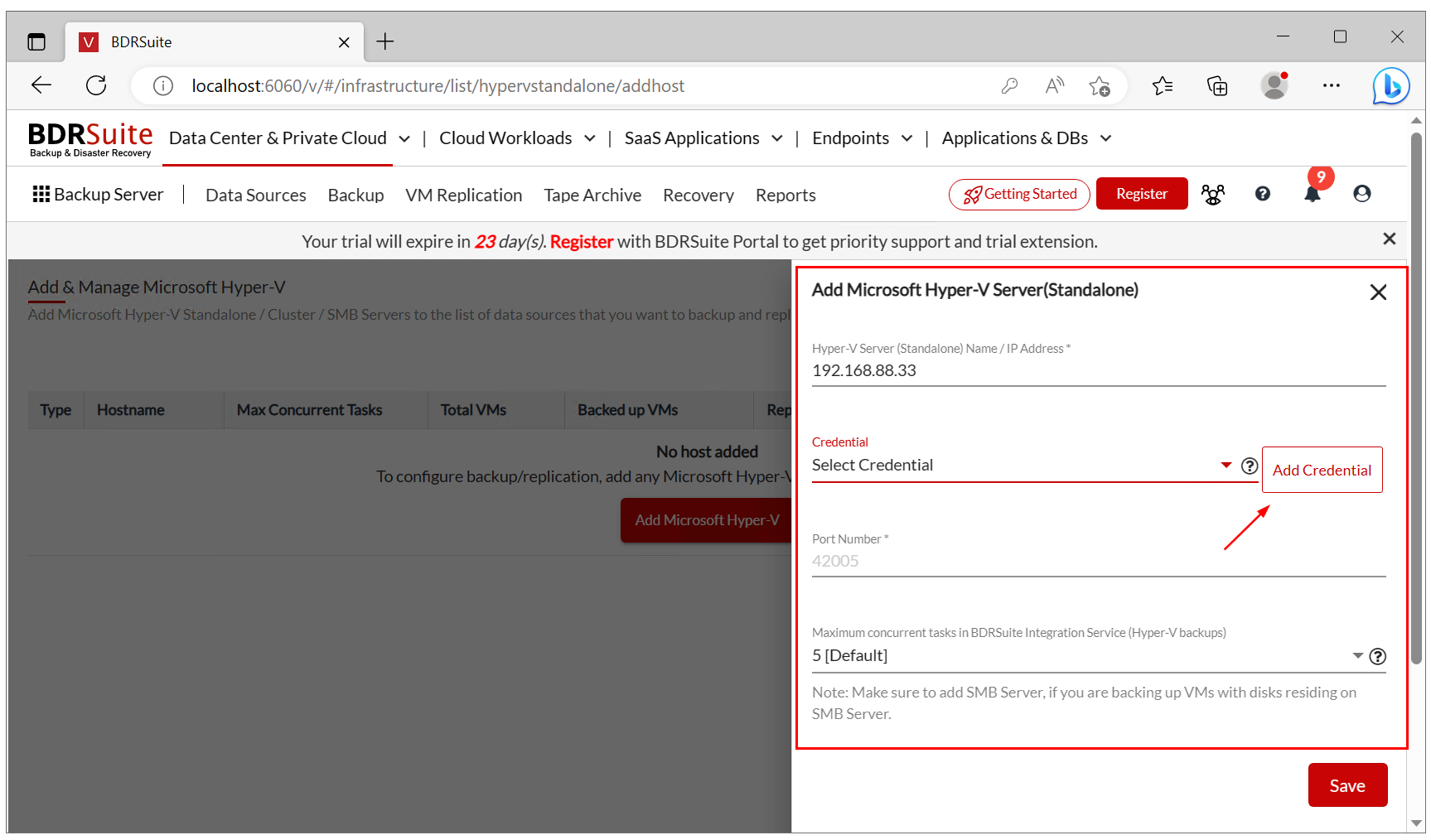Add page to favorites star icon
Screen dimensions: 1431x840
click(x=1100, y=86)
